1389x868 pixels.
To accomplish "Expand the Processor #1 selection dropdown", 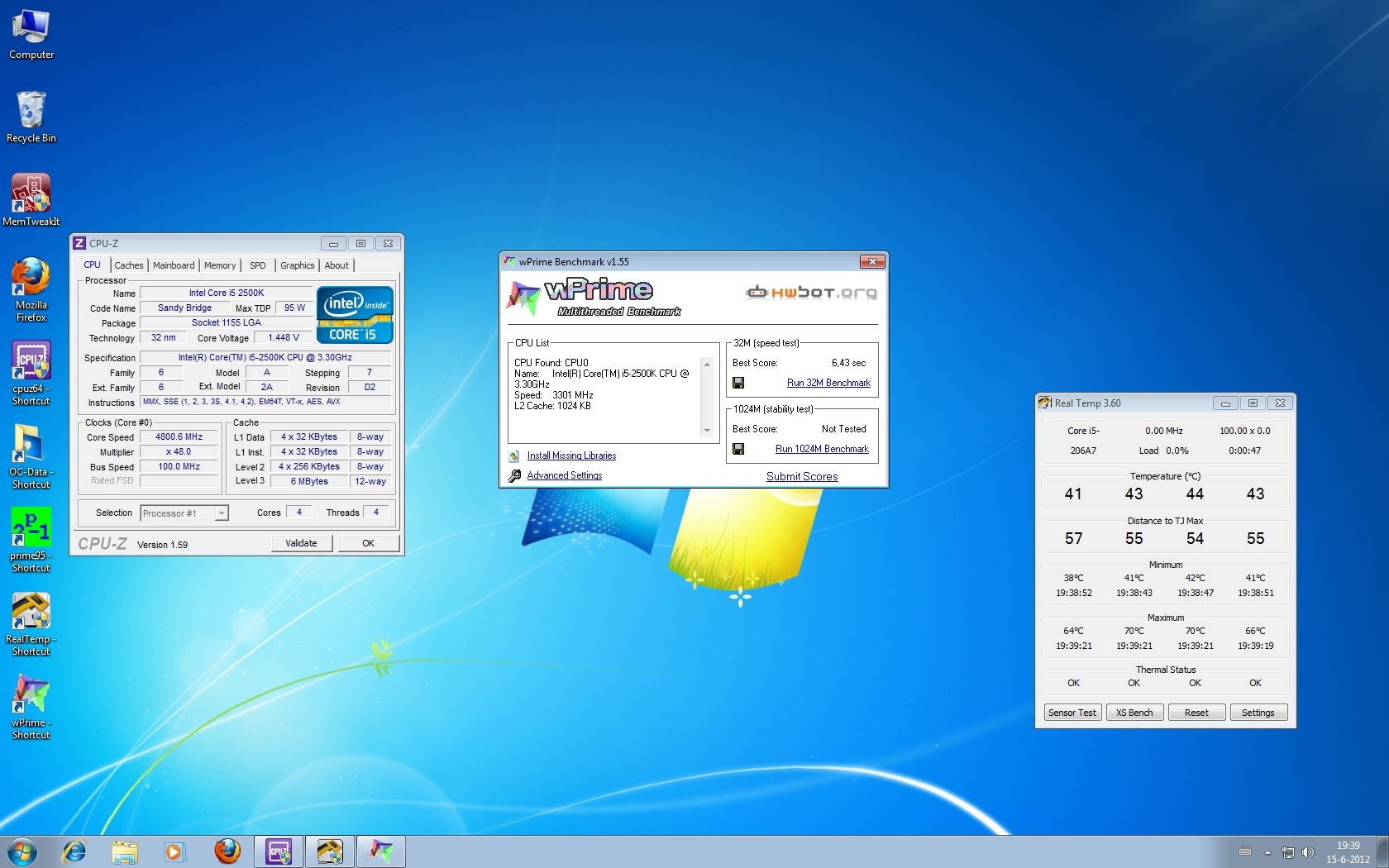I will point(221,513).
